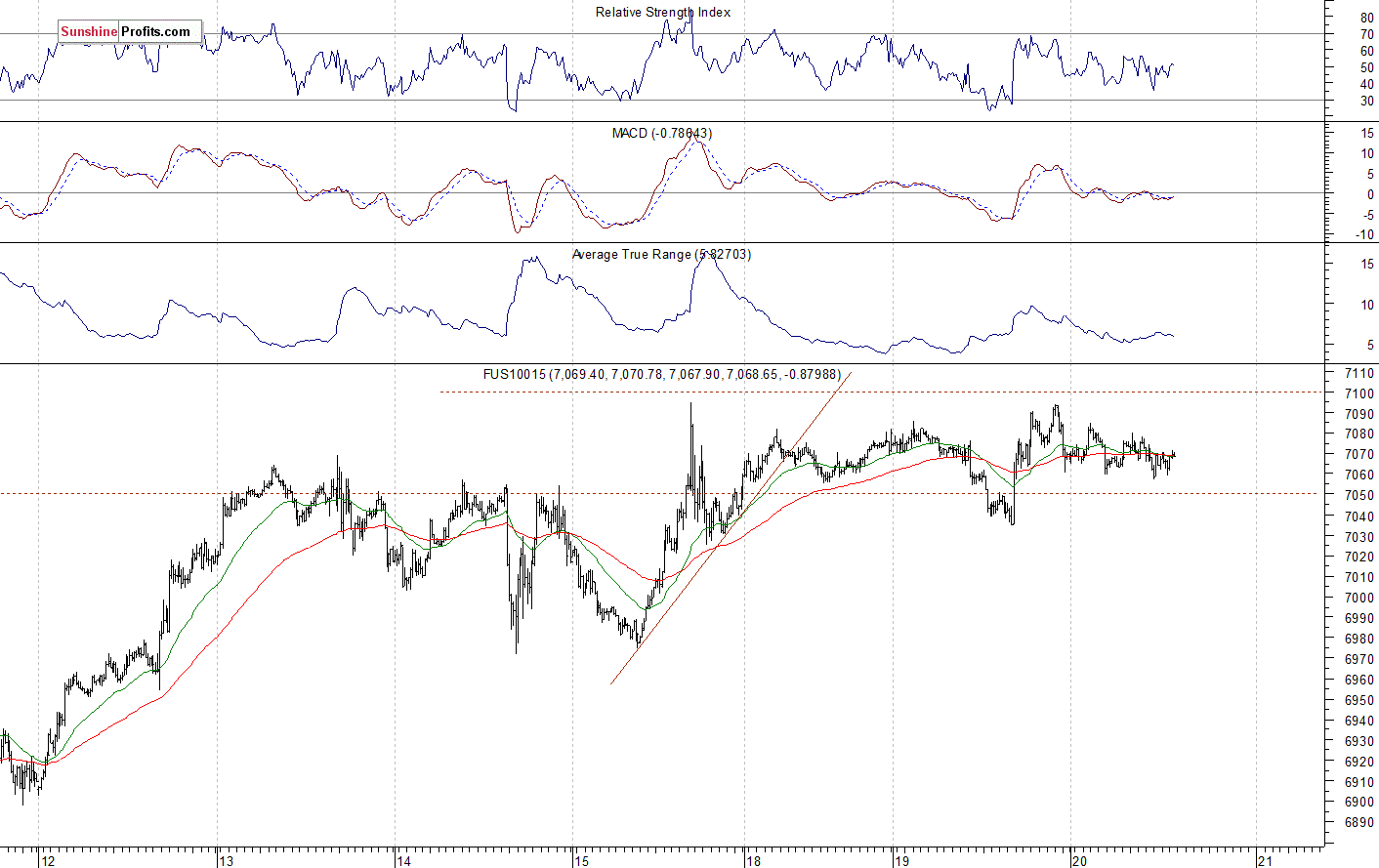This screenshot has width=1379, height=868.
Task: Click Average True Range axis value 5
Action: coord(1370,346)
